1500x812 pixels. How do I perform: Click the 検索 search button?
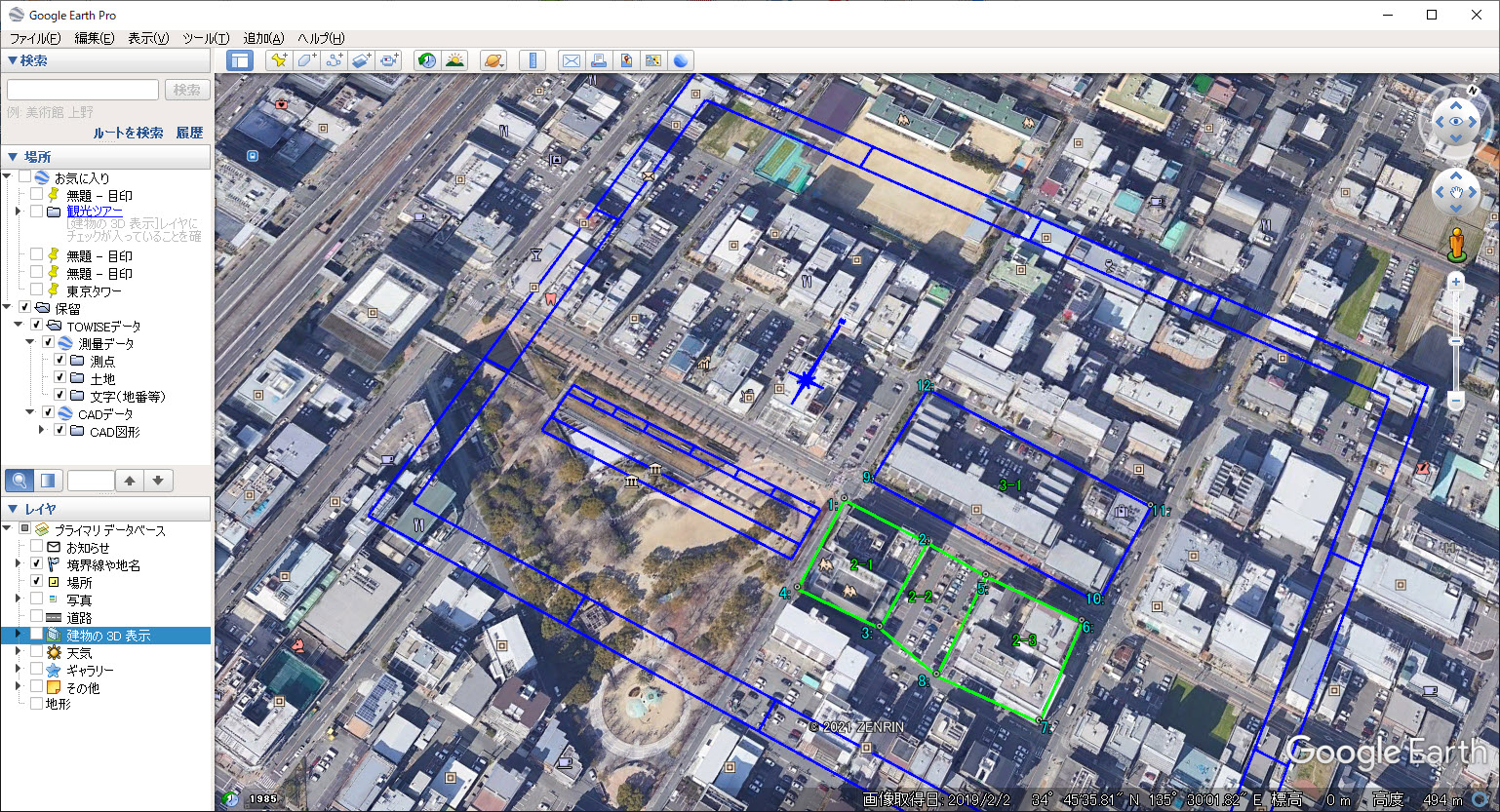186,90
